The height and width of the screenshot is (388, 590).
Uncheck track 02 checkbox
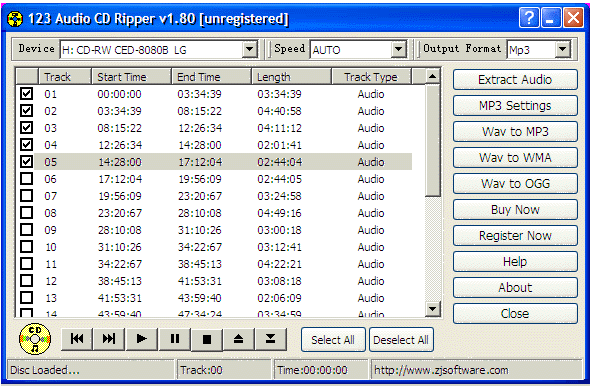point(26,111)
